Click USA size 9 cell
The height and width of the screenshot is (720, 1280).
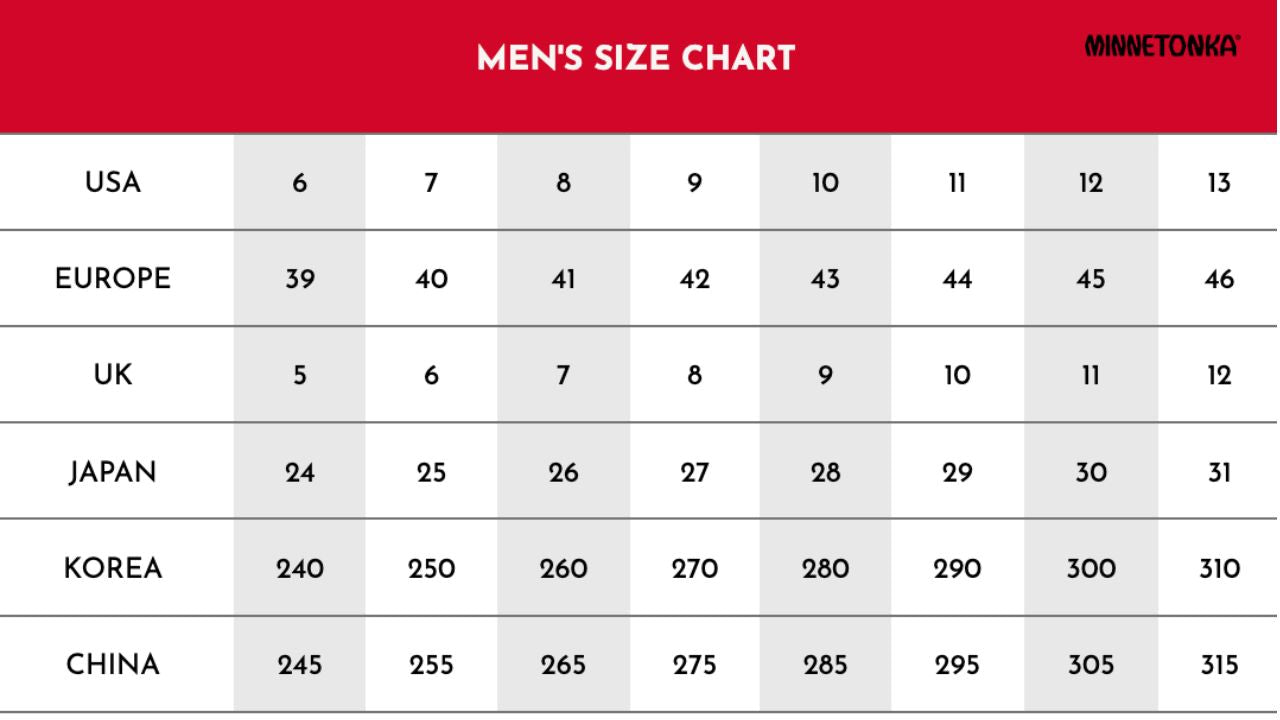tap(695, 184)
